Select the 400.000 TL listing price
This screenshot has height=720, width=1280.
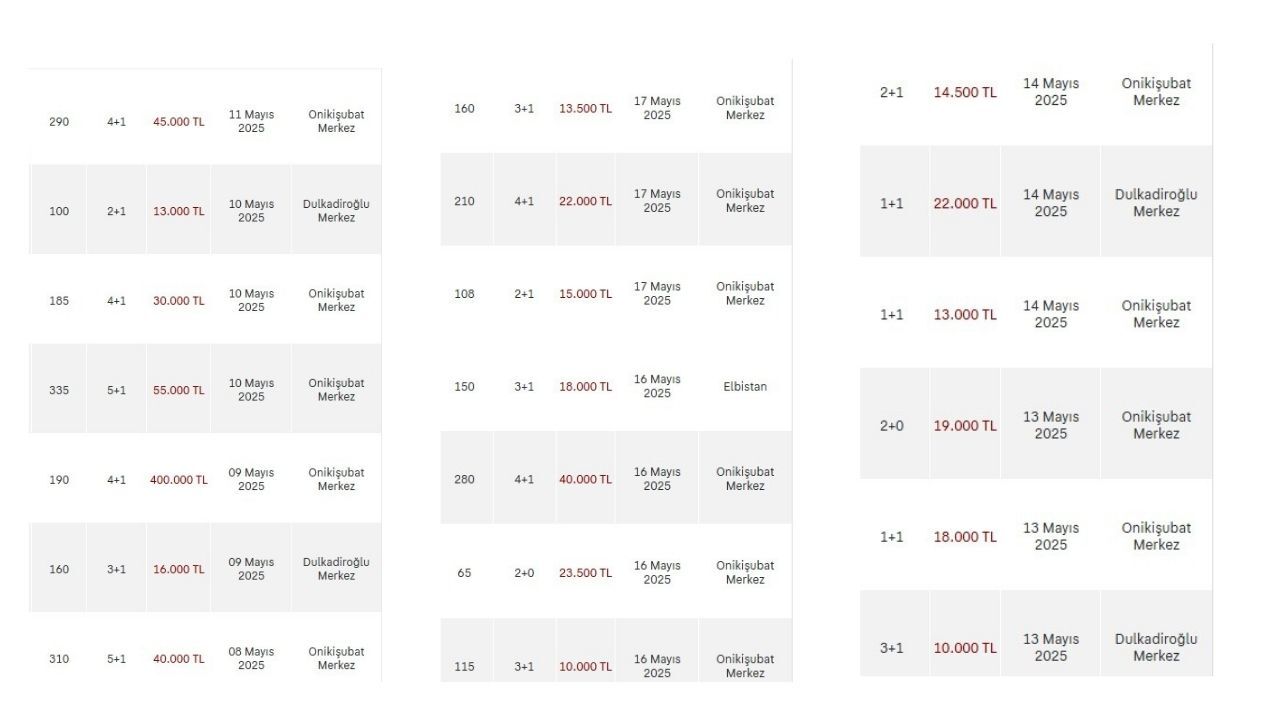pos(179,480)
